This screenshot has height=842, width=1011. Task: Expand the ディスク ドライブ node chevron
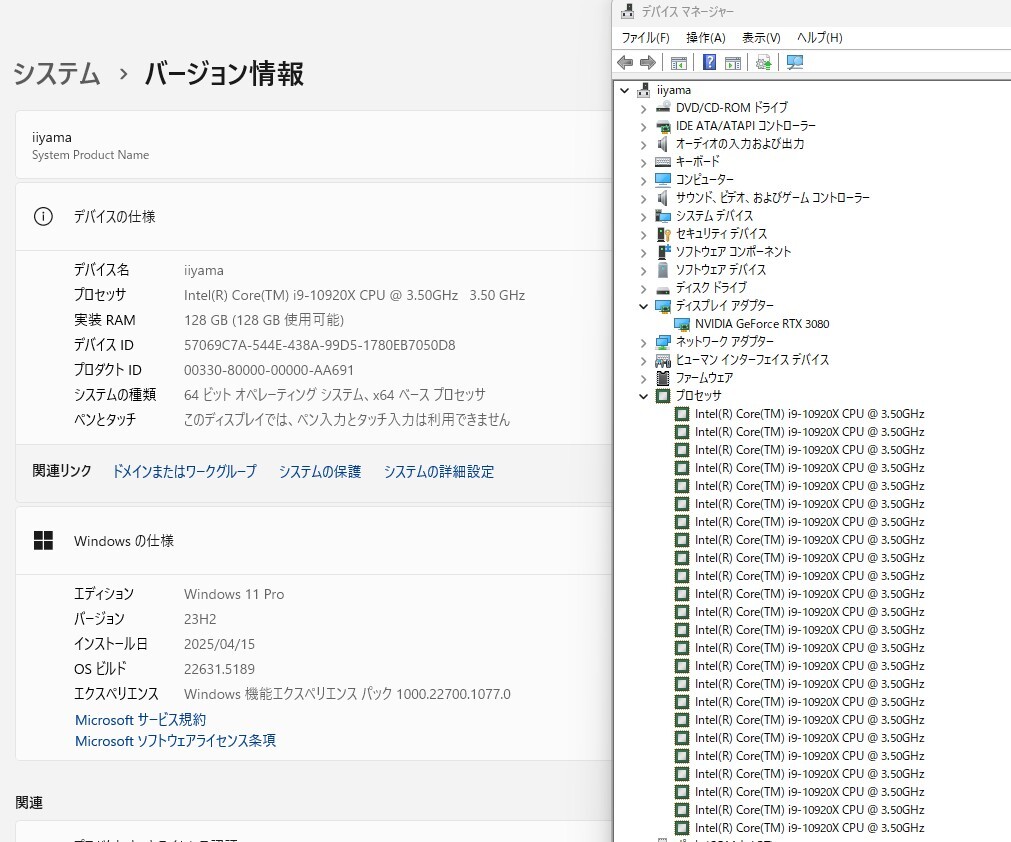(643, 289)
